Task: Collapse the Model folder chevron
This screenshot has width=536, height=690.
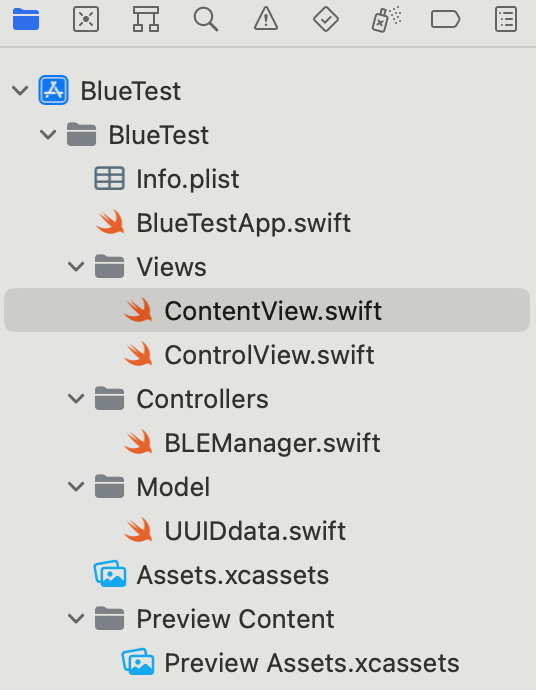Action: pos(76,487)
